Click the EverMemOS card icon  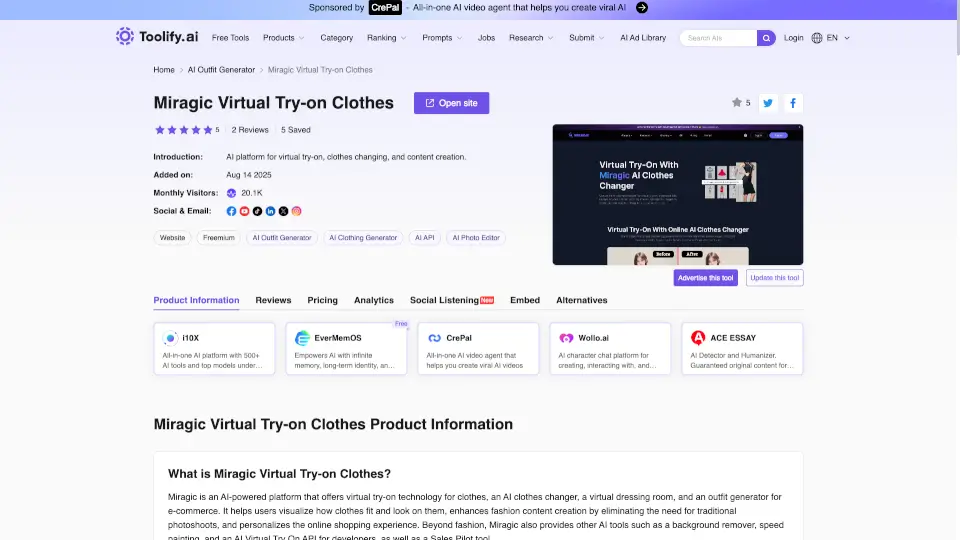pyautogui.click(x=302, y=338)
